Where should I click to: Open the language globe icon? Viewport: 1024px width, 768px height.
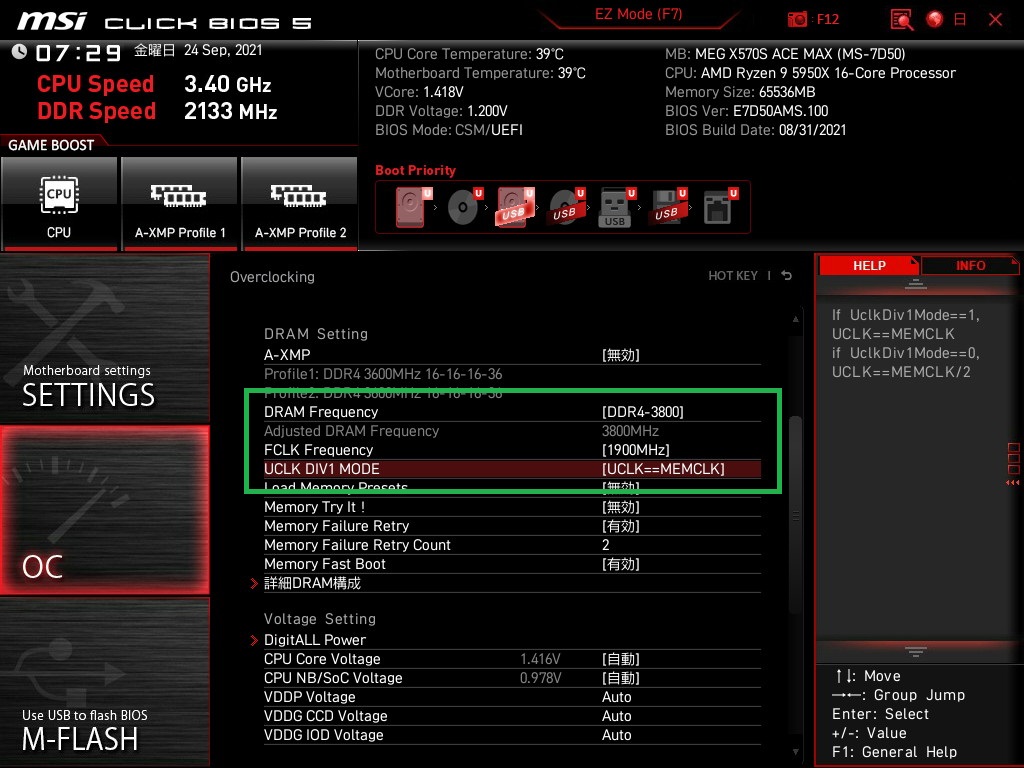pos(935,20)
